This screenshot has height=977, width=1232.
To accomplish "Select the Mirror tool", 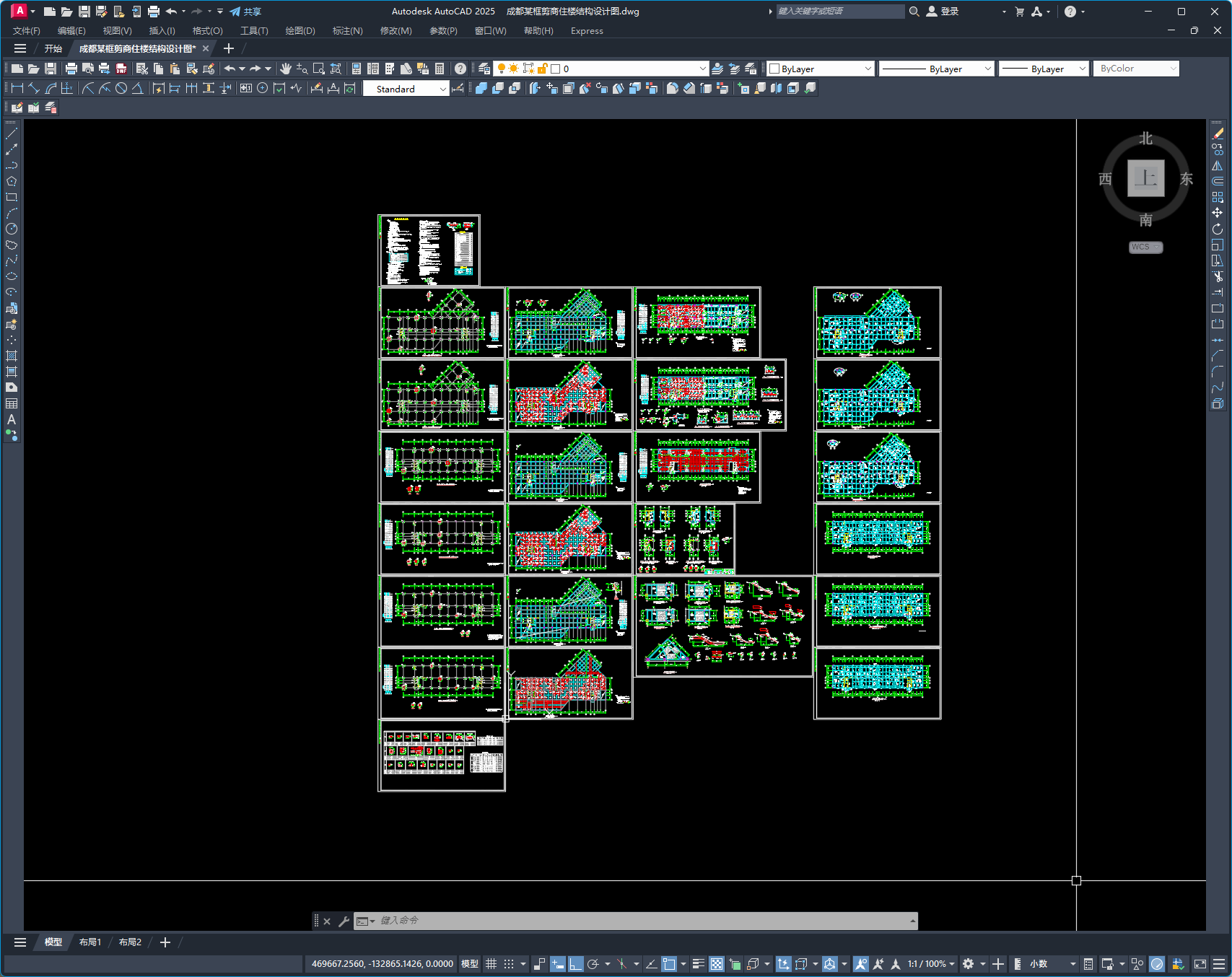I will (1218, 165).
